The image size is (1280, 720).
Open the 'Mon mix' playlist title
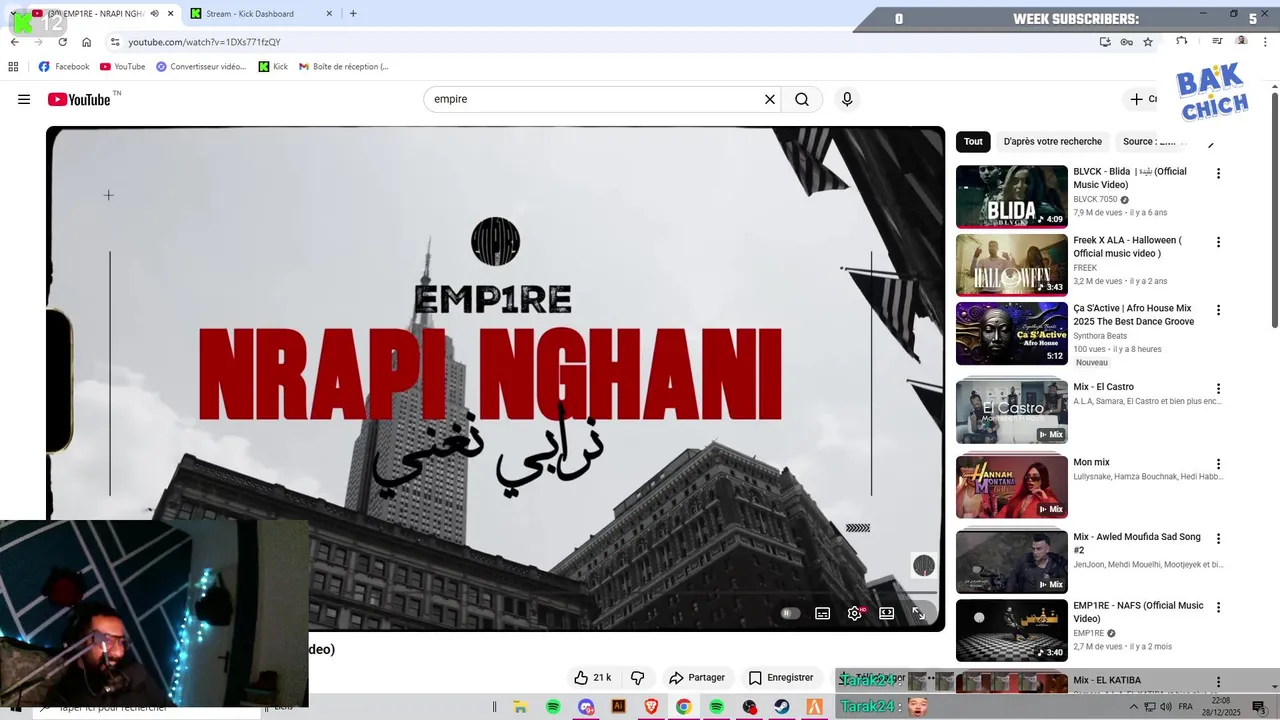coord(1091,462)
